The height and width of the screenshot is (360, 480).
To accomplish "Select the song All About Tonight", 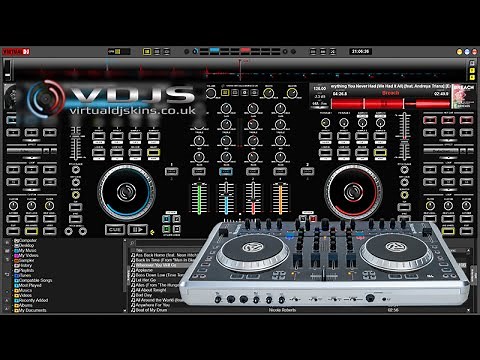I will point(151,290).
